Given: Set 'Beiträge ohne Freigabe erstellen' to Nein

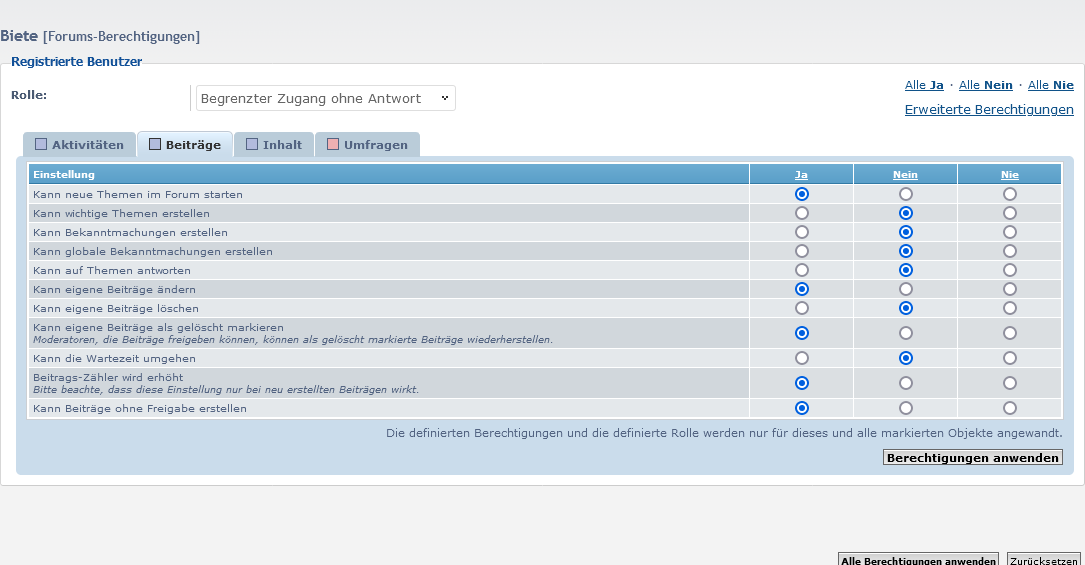Looking at the screenshot, I should [905, 408].
